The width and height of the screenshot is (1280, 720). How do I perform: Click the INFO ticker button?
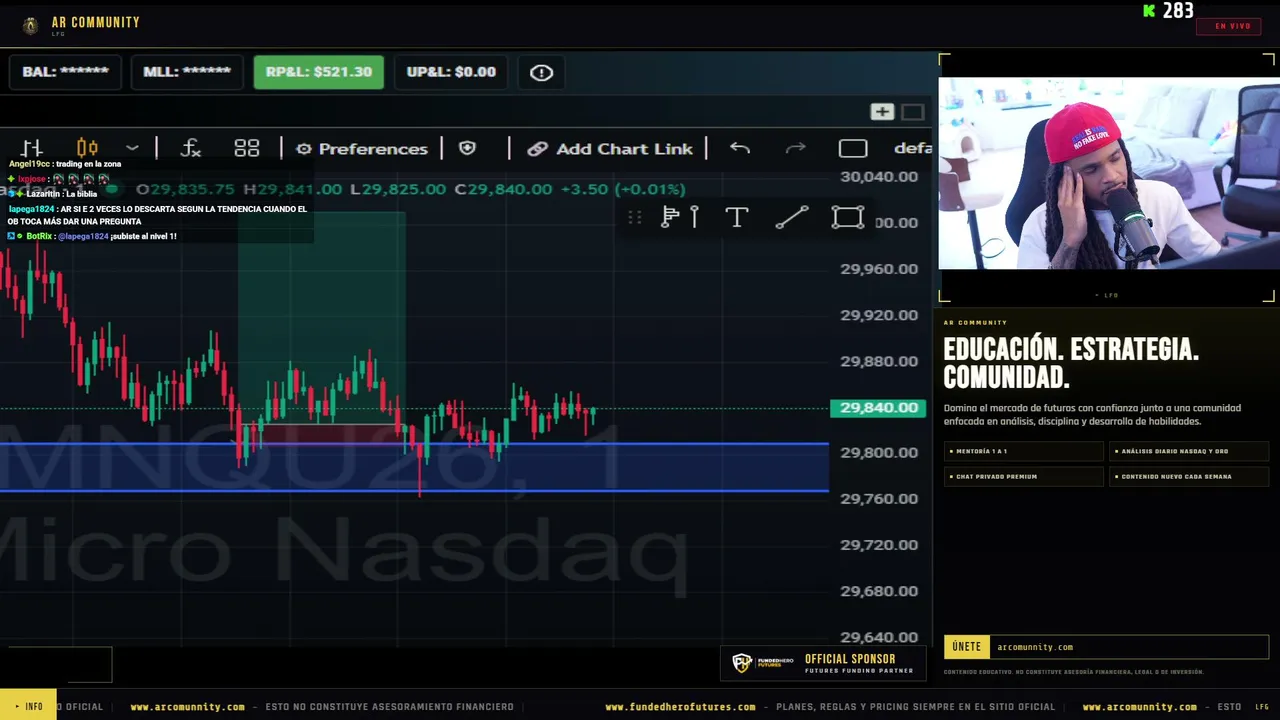tap(28, 706)
